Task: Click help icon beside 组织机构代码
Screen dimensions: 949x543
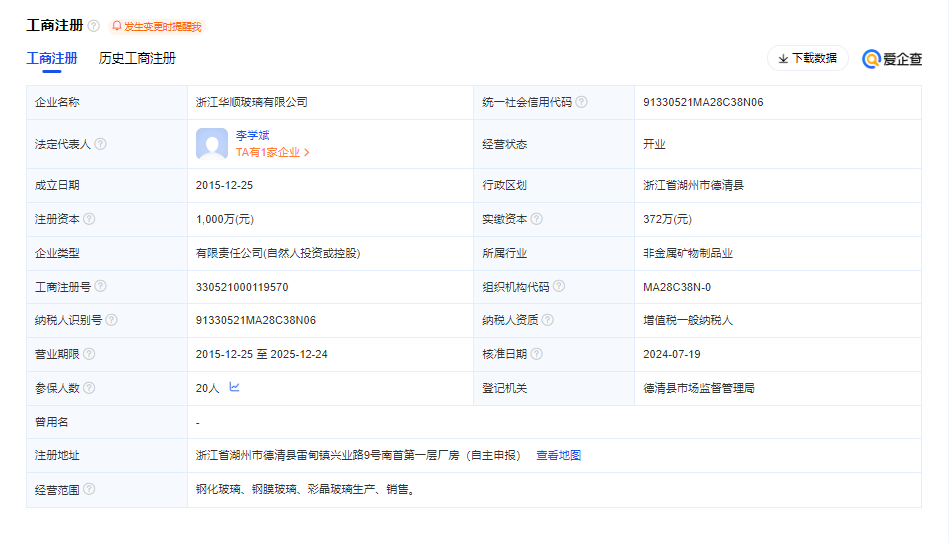Action: 559,287
